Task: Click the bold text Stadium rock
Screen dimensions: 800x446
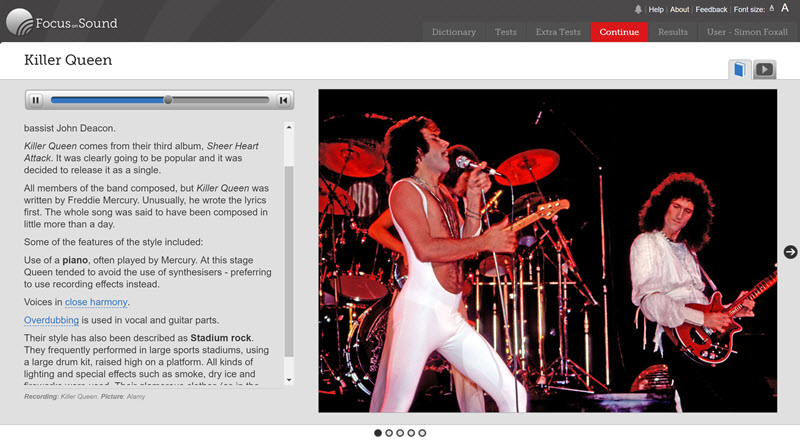Action: click(221, 338)
